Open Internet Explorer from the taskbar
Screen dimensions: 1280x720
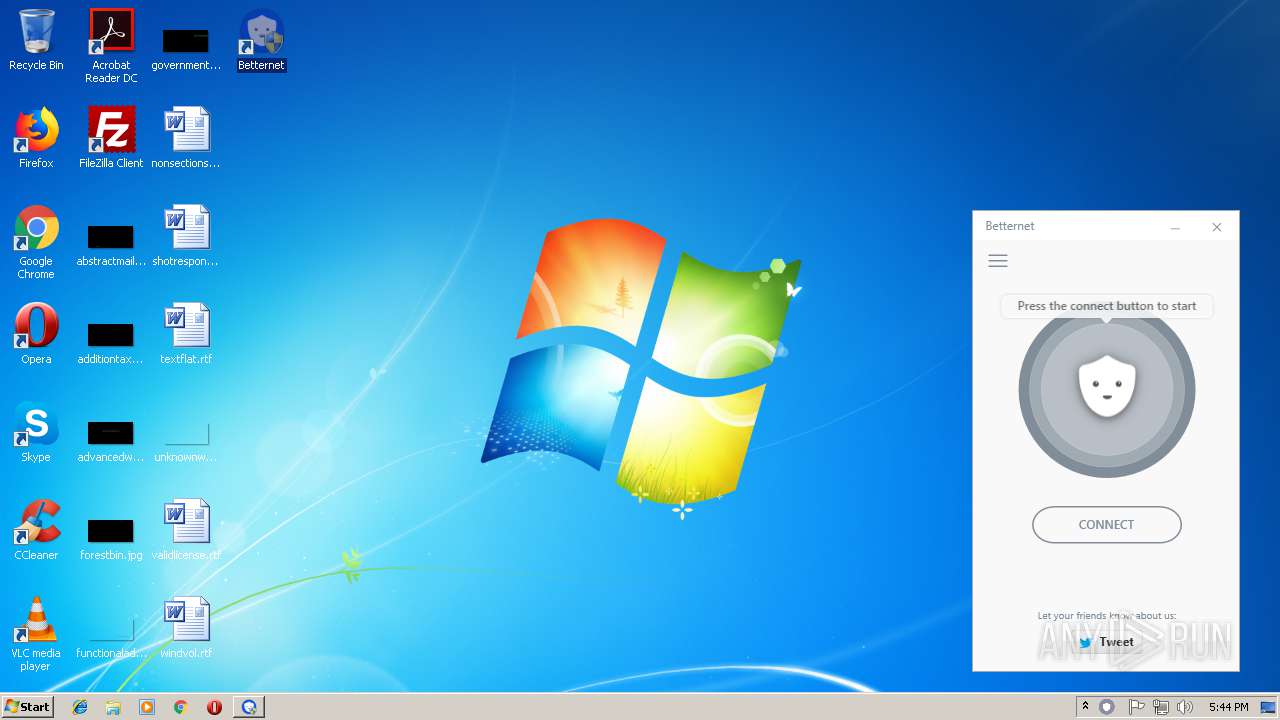(x=80, y=707)
